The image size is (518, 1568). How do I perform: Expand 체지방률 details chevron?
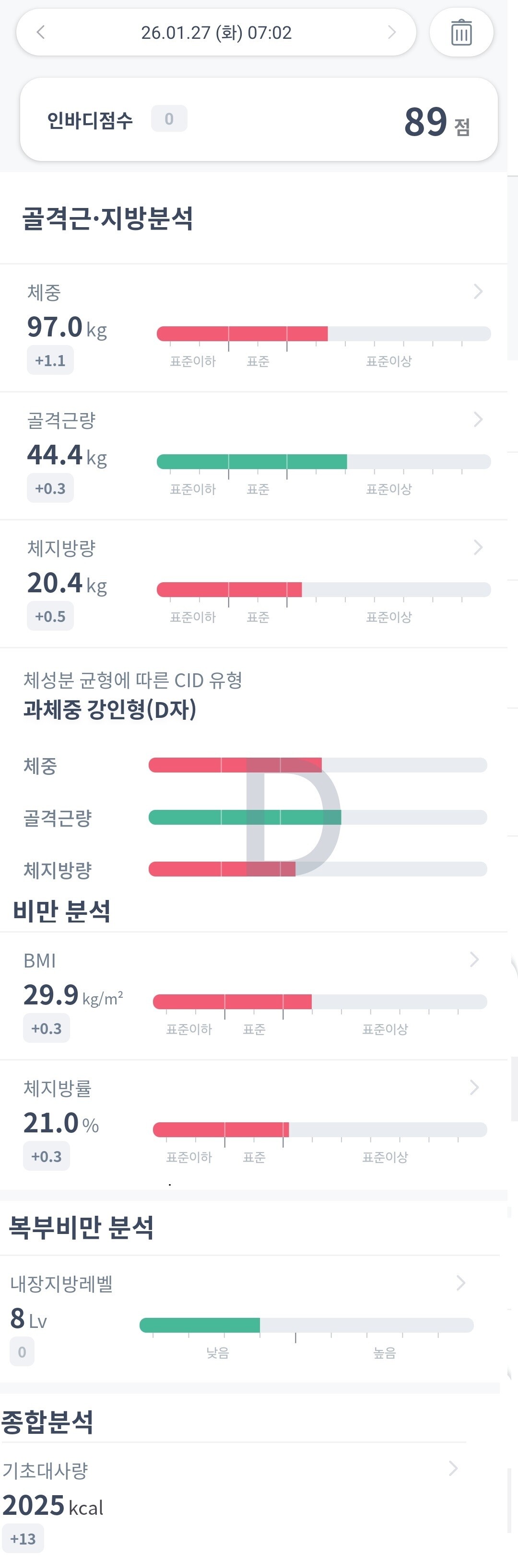[474, 1087]
